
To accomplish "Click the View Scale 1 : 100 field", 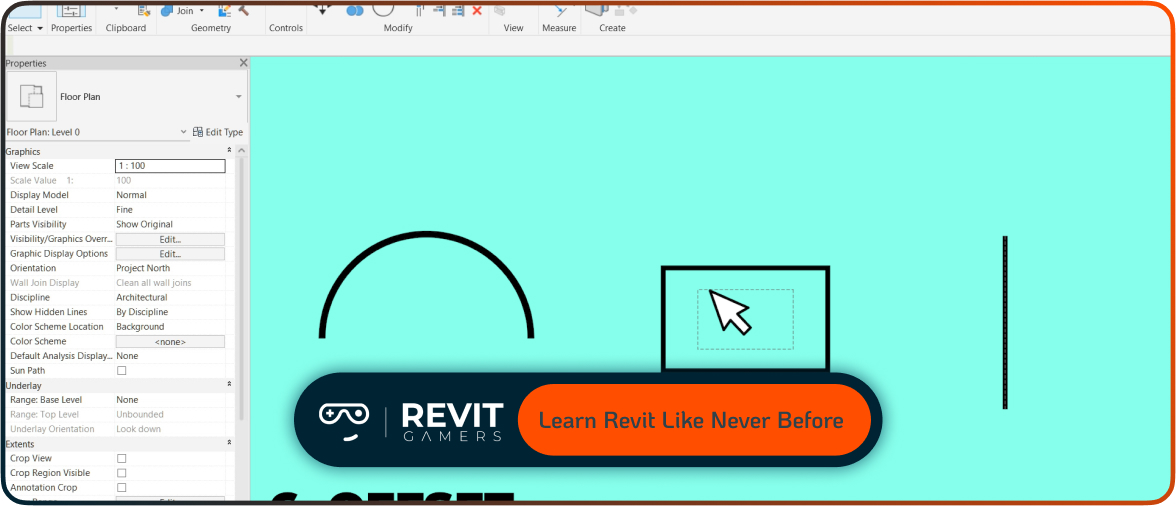I will [x=170, y=166].
